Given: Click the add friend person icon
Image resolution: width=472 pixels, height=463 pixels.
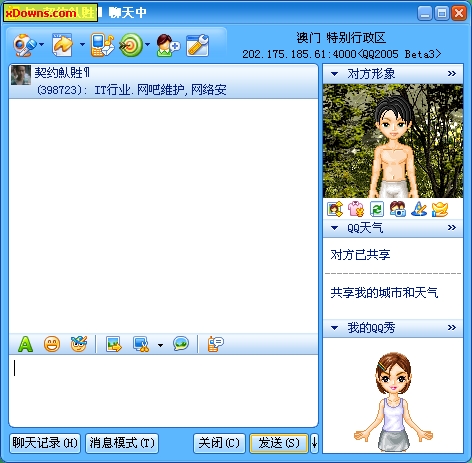Looking at the screenshot, I should click(x=168, y=45).
